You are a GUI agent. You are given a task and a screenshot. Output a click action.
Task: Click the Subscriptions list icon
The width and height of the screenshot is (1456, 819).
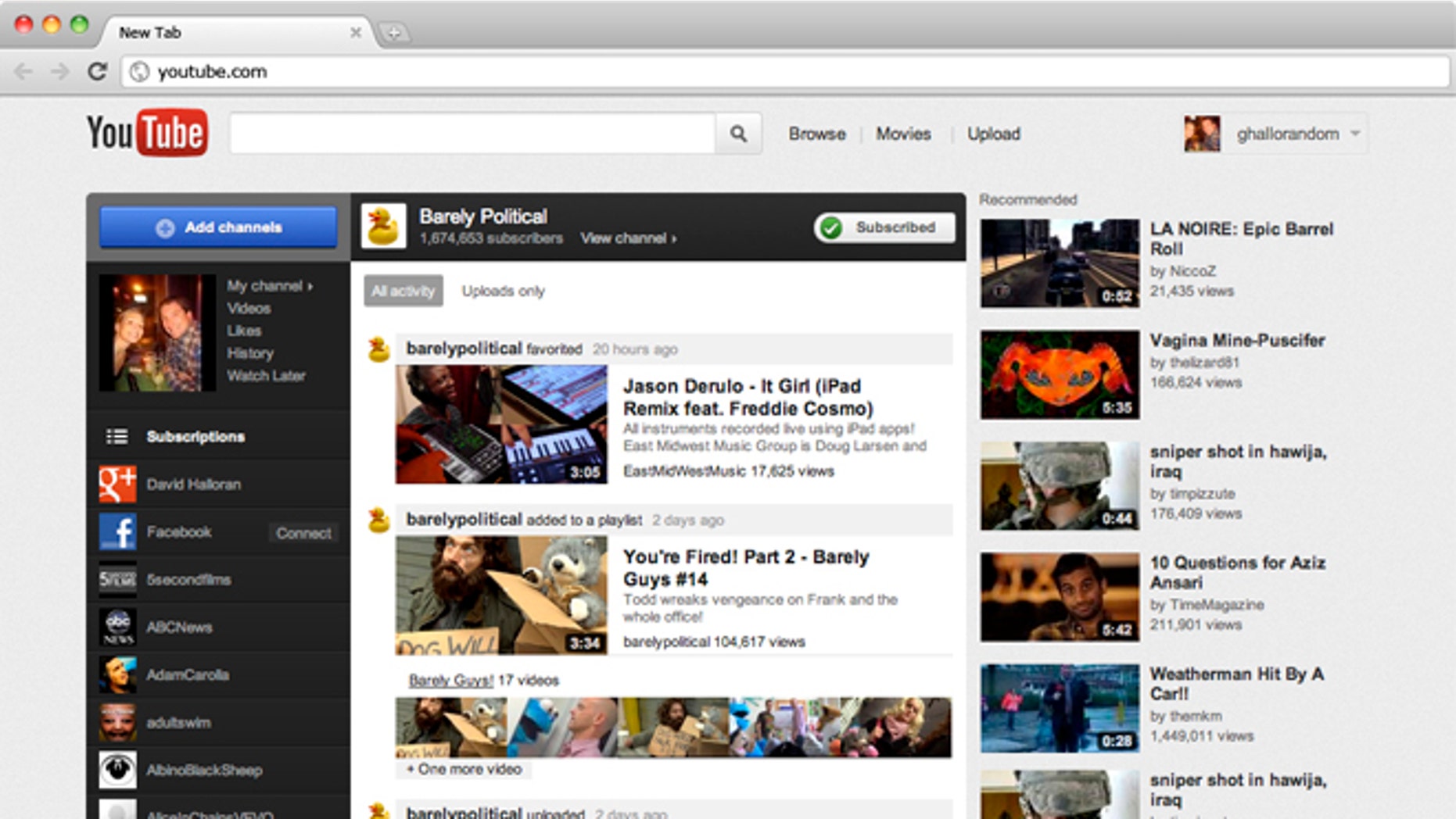point(117,436)
